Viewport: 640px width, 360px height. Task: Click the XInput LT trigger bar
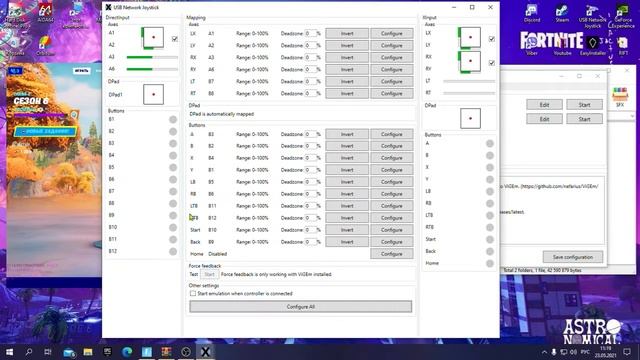click(x=469, y=81)
